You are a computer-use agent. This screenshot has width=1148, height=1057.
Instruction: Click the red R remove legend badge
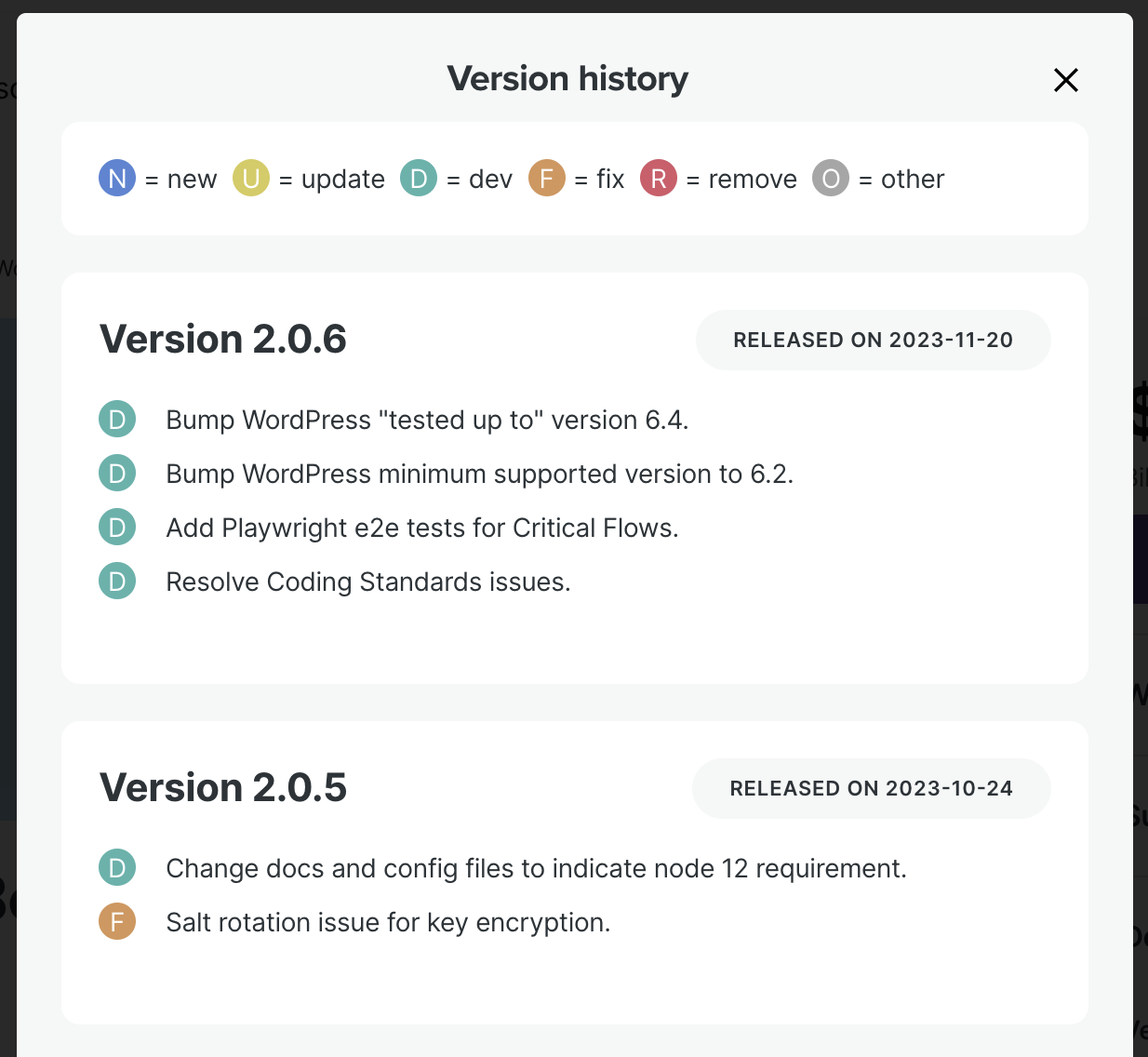[x=659, y=178]
